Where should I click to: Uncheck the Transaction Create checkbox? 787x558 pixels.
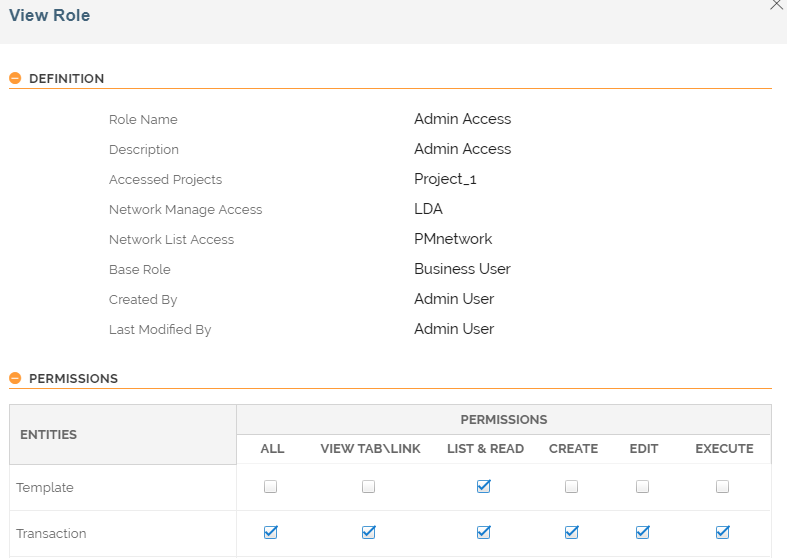(571, 533)
